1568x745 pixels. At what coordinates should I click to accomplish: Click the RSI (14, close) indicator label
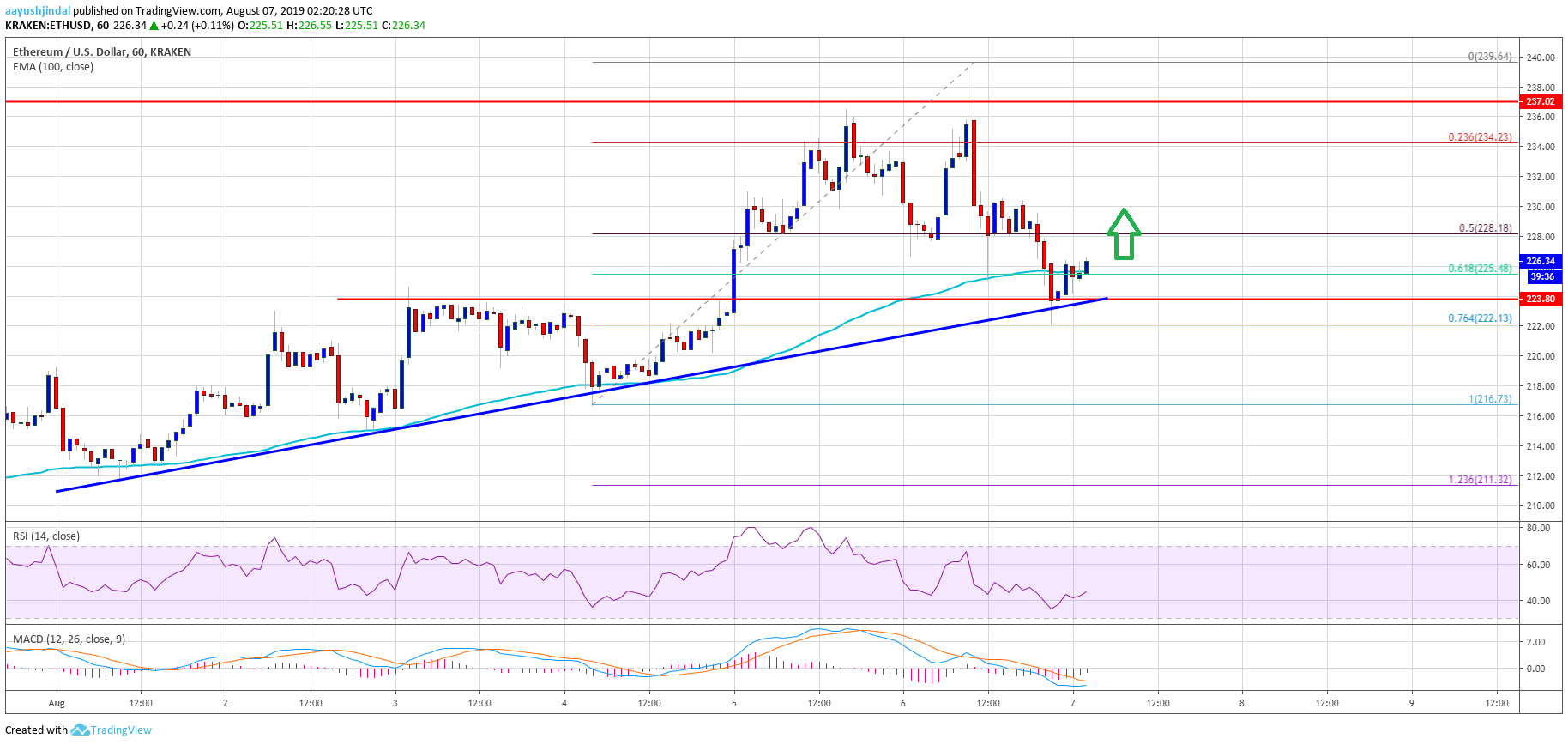[46, 536]
